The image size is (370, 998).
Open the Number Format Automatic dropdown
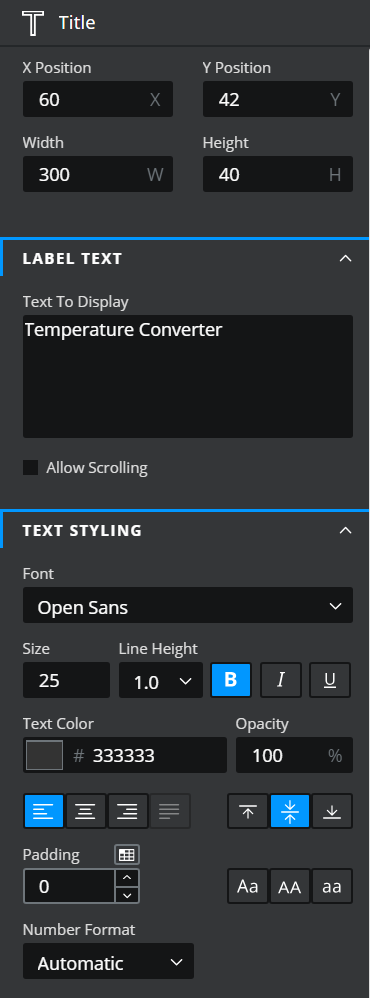click(108, 961)
